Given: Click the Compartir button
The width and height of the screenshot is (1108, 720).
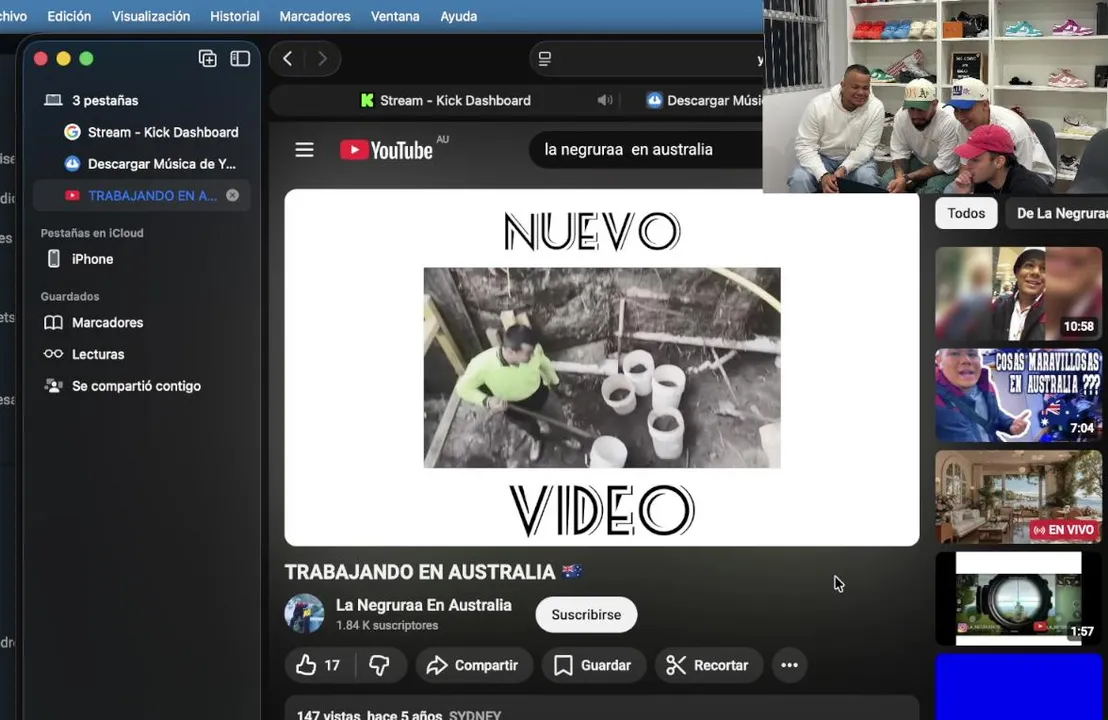Looking at the screenshot, I should pos(473,665).
